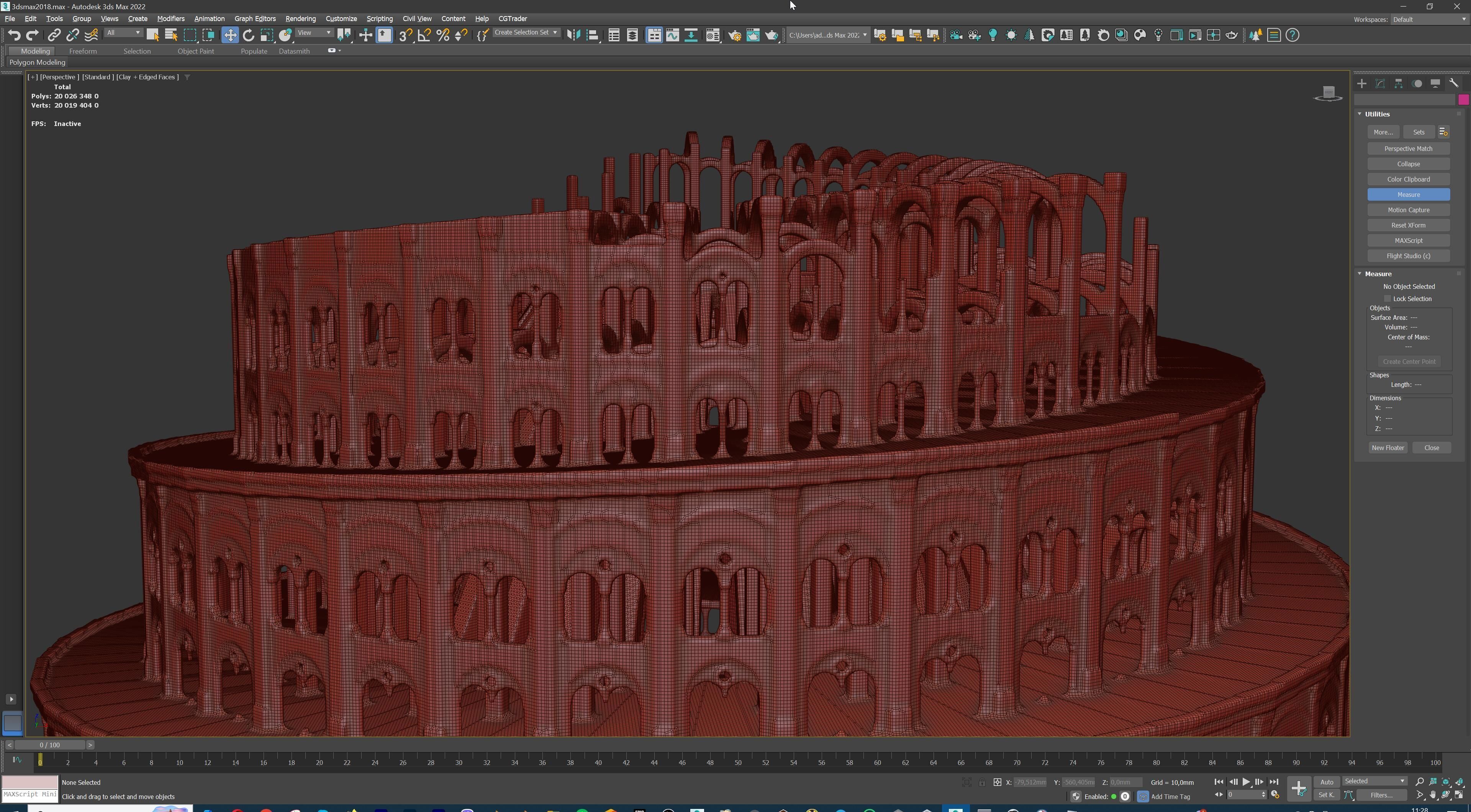Collapse the Measure rollout
Screen dimensions: 1471x812
1360,273
